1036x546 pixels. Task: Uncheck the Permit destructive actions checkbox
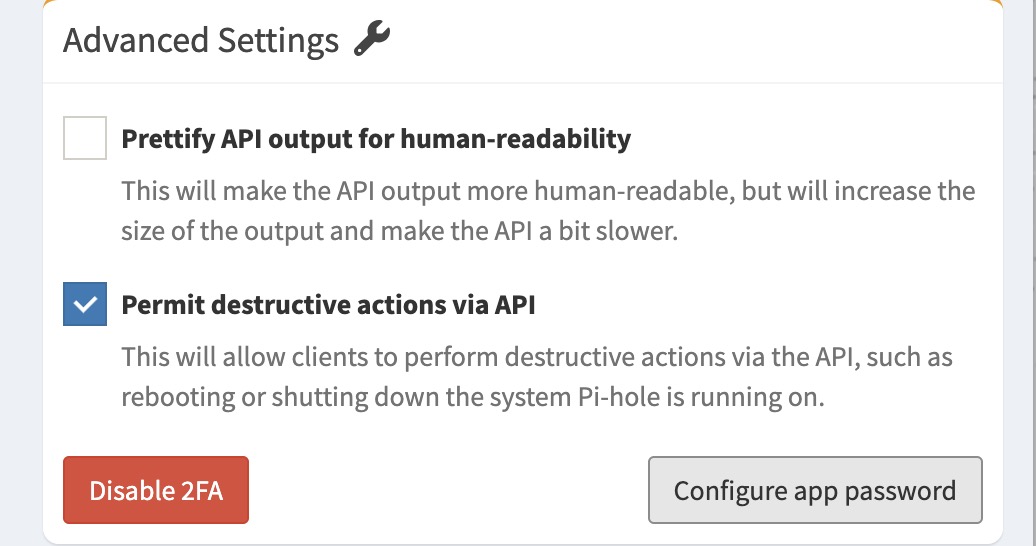pos(84,304)
